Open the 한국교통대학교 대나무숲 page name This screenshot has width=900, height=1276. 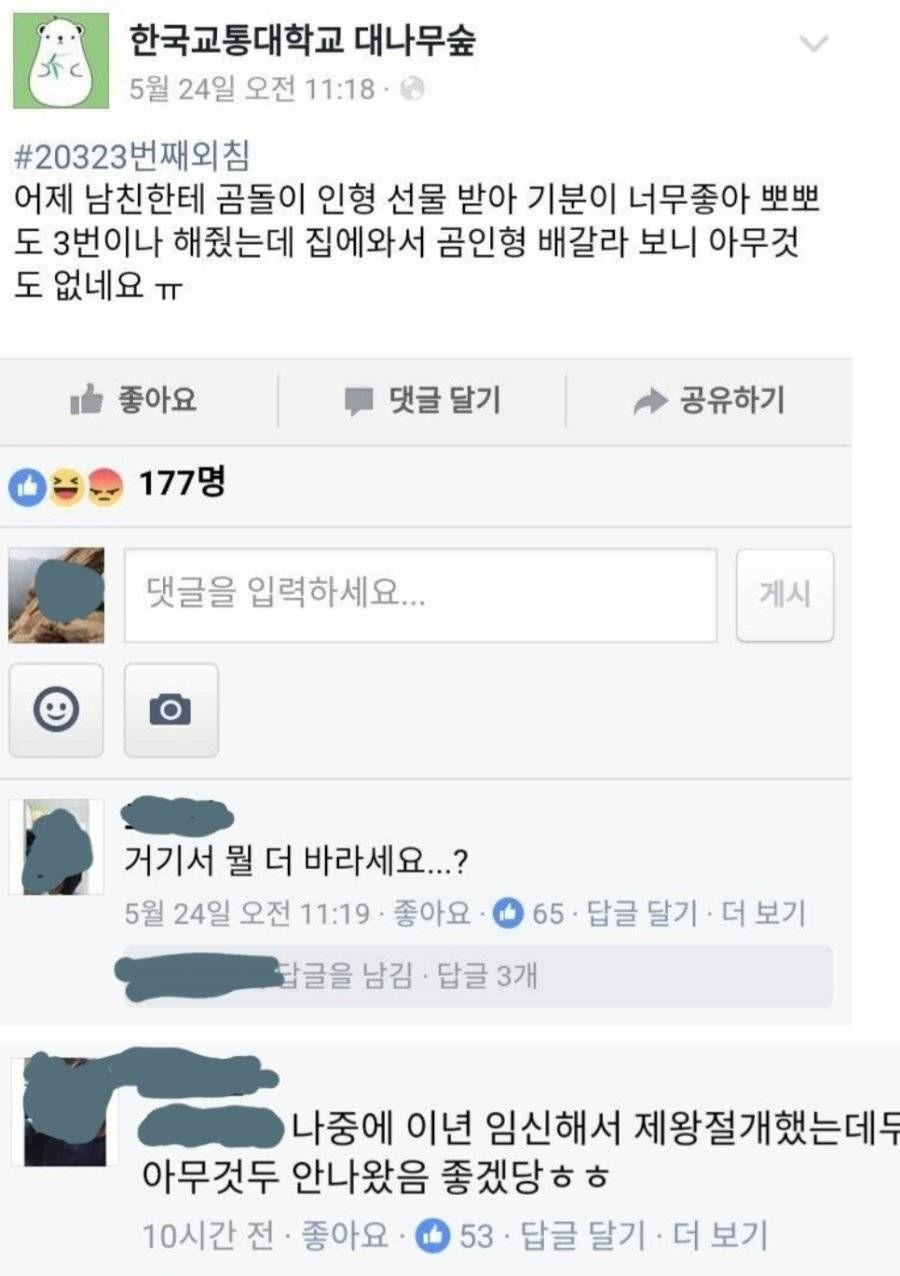(x=303, y=40)
